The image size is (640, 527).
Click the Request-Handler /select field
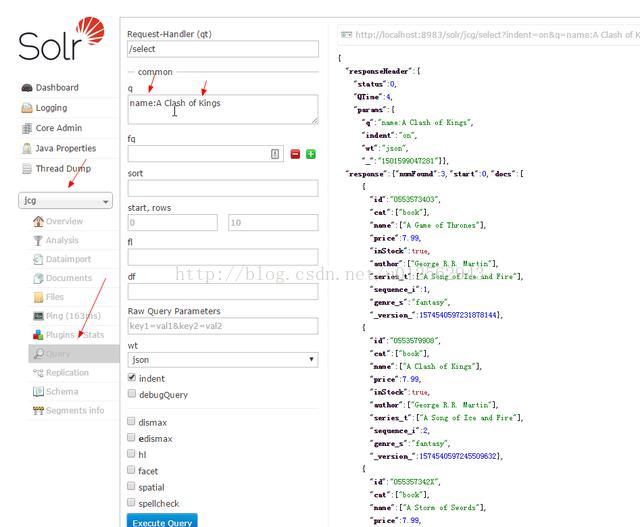223,49
